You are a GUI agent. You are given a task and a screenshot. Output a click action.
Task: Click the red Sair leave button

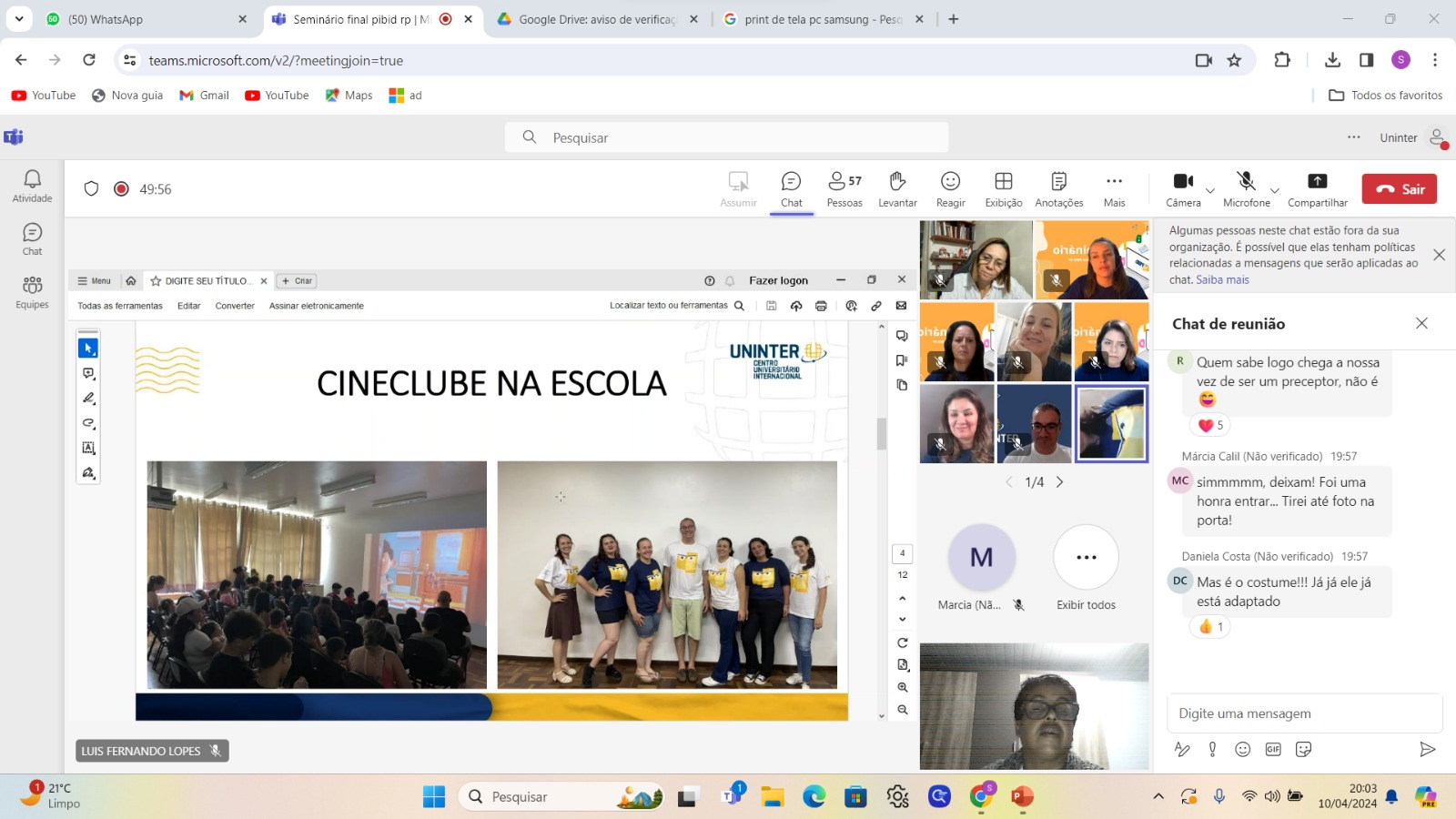tap(1399, 188)
